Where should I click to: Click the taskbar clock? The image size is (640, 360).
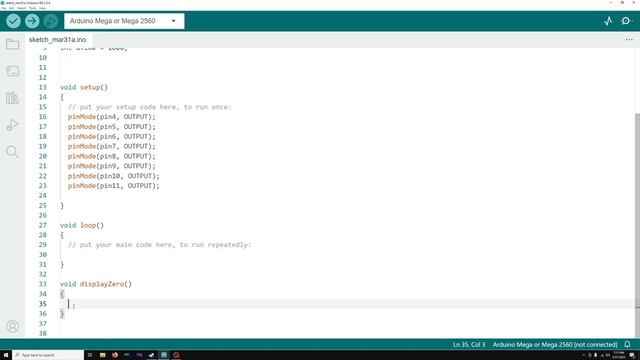(x=618, y=355)
